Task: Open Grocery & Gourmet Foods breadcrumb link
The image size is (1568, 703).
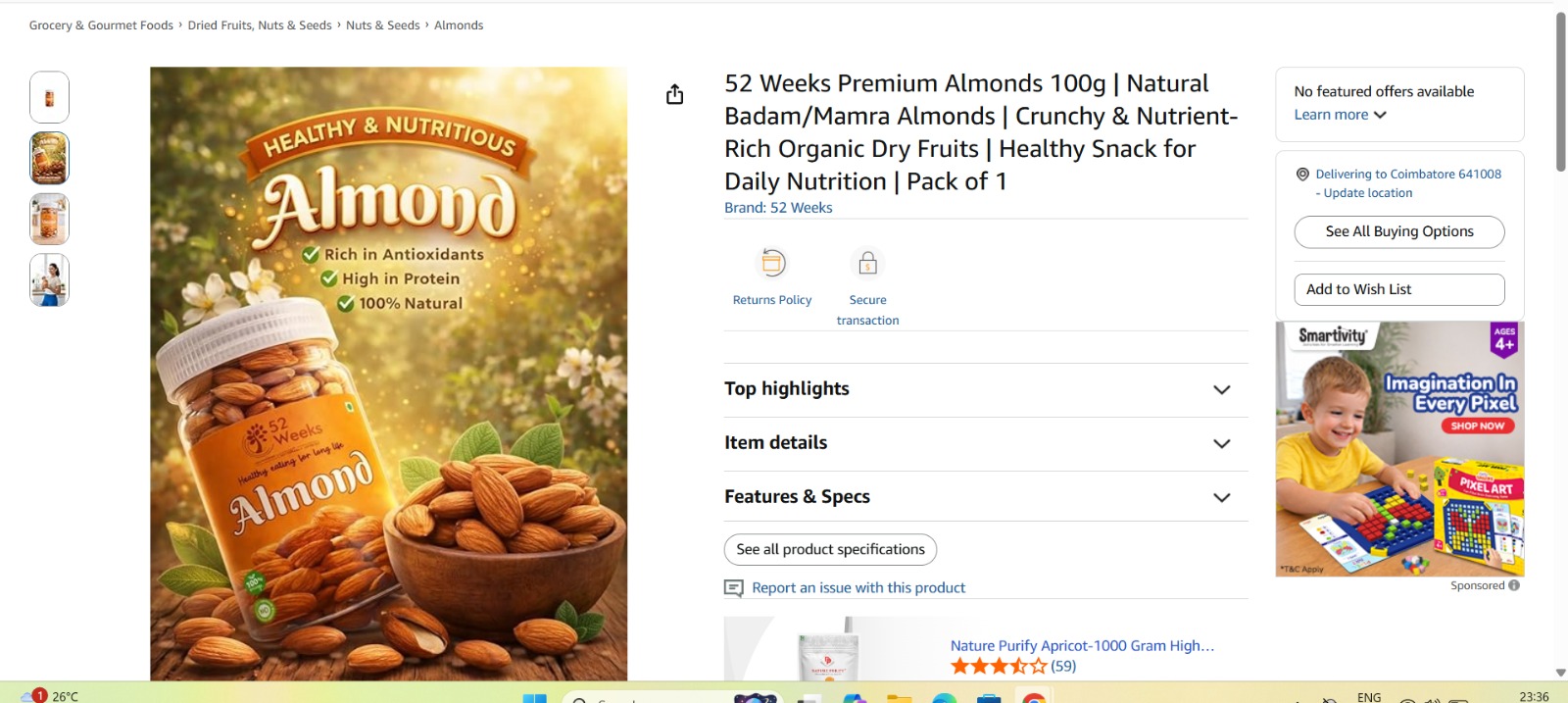Action: point(101,25)
